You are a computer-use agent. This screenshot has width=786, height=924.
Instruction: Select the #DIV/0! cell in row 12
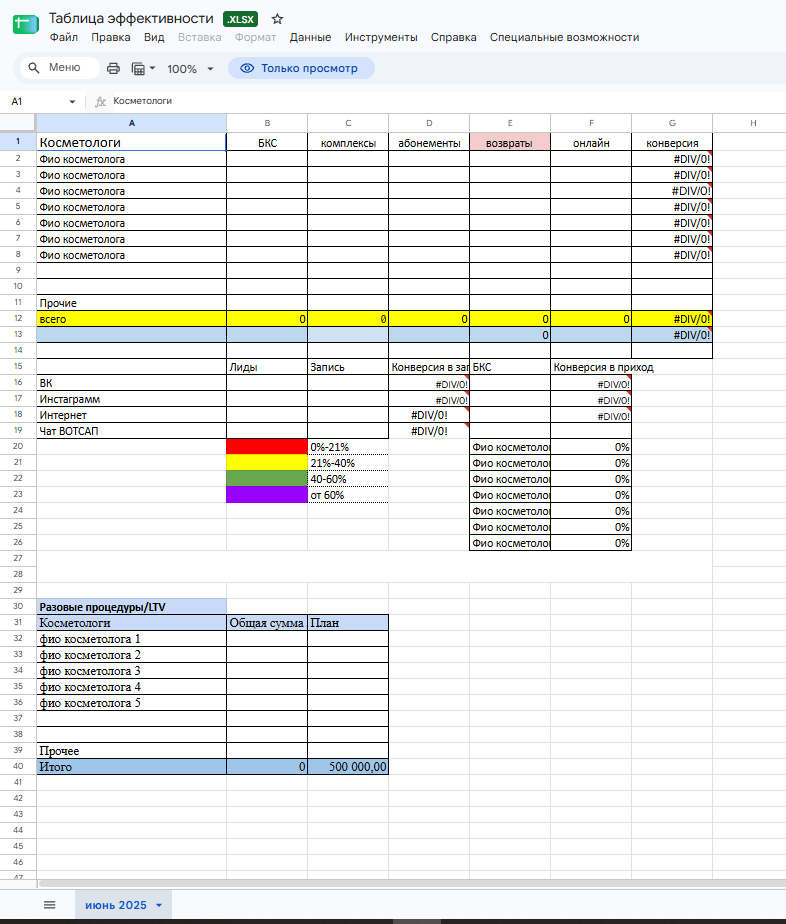(672, 319)
